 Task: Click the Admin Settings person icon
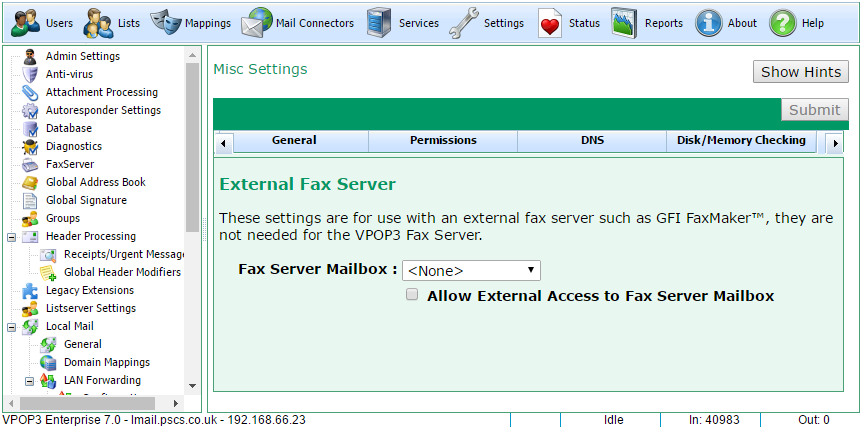click(30, 56)
